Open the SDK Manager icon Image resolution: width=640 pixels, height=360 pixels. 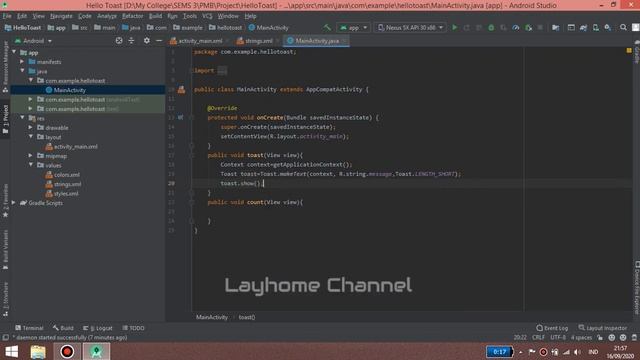pos(608,28)
